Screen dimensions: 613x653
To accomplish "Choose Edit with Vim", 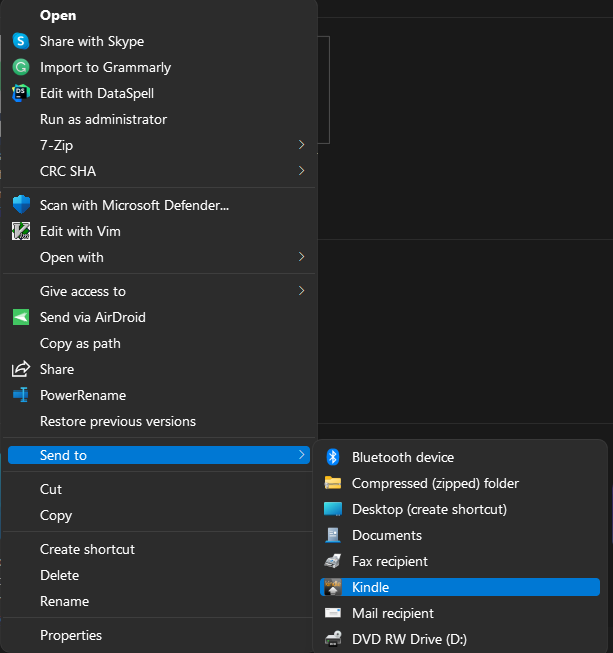I will (x=159, y=231).
